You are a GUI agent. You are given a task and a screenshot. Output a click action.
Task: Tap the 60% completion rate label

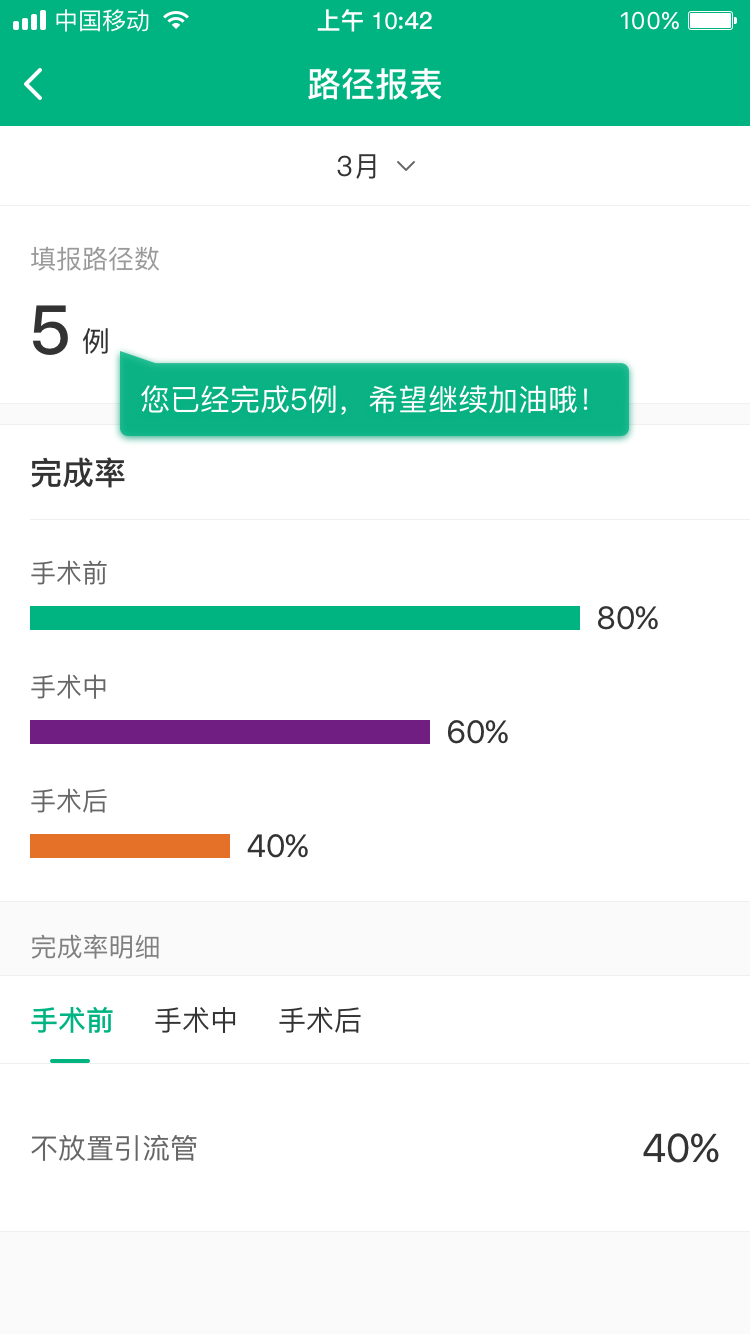[478, 732]
